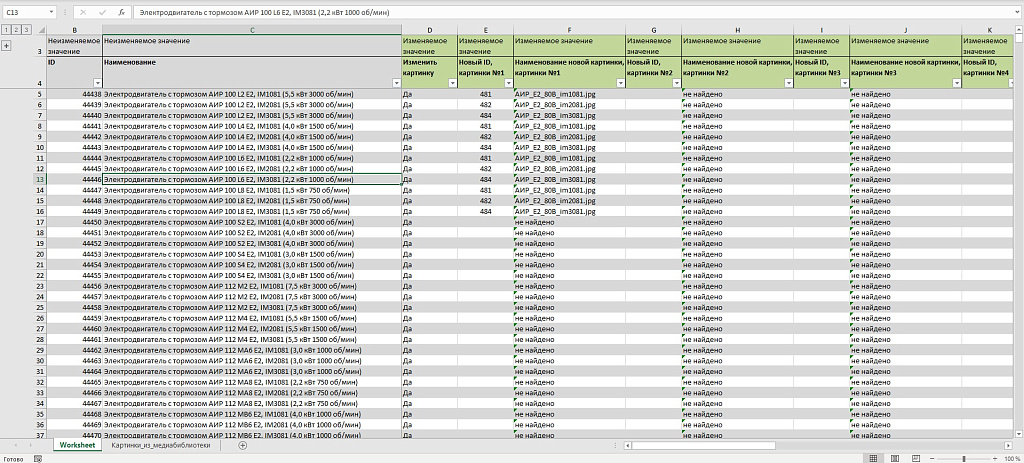
Task: Switch to Normal view icon in status bar
Action: (x=873, y=458)
